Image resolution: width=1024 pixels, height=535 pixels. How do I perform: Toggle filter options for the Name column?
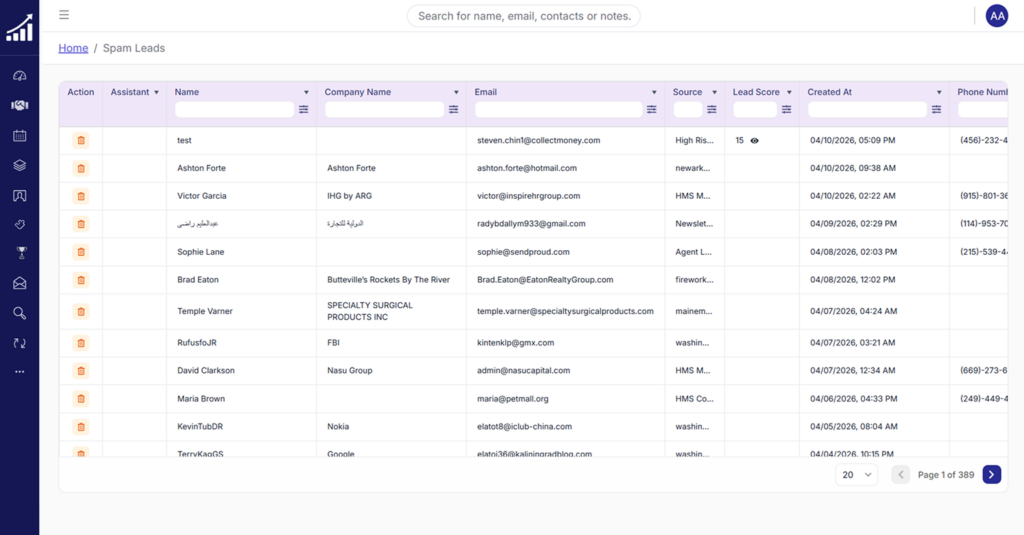point(304,109)
